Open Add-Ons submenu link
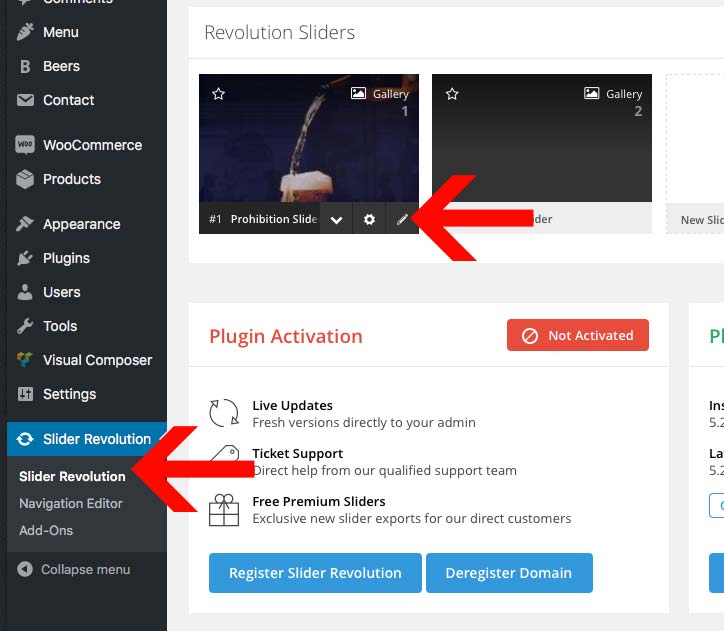 coord(46,530)
